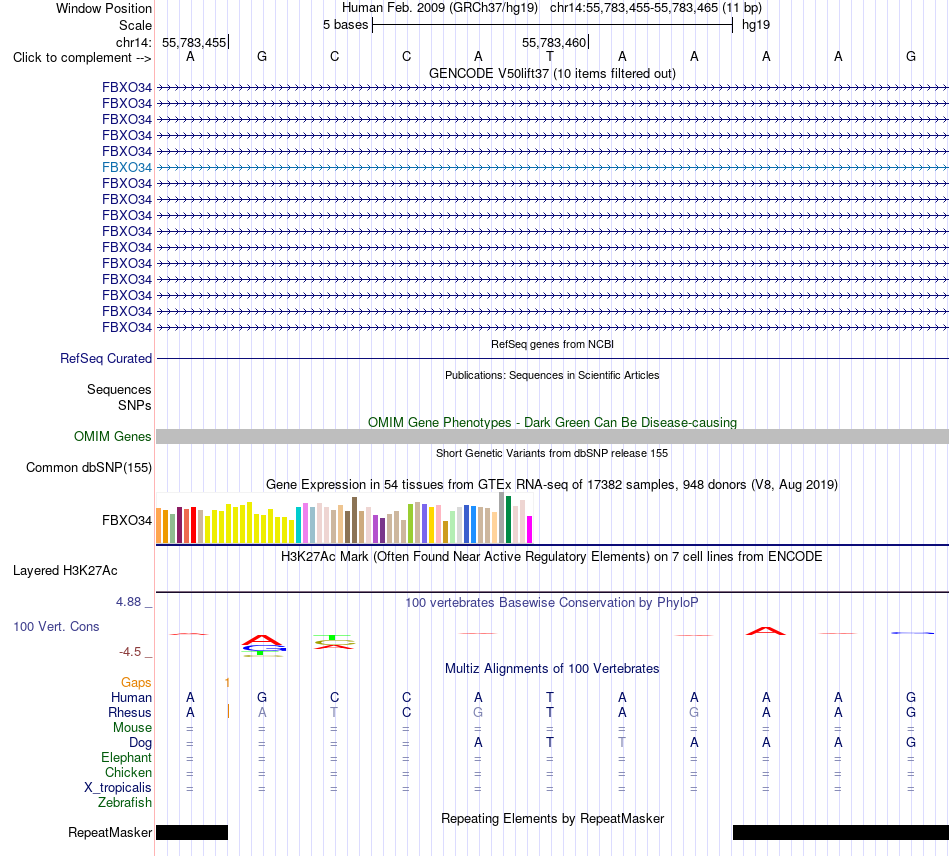Image resolution: width=950 pixels, height=856 pixels.
Task: Click '100 vertebrates Basewise Conservation by PhyloP' title
Action: (552, 602)
